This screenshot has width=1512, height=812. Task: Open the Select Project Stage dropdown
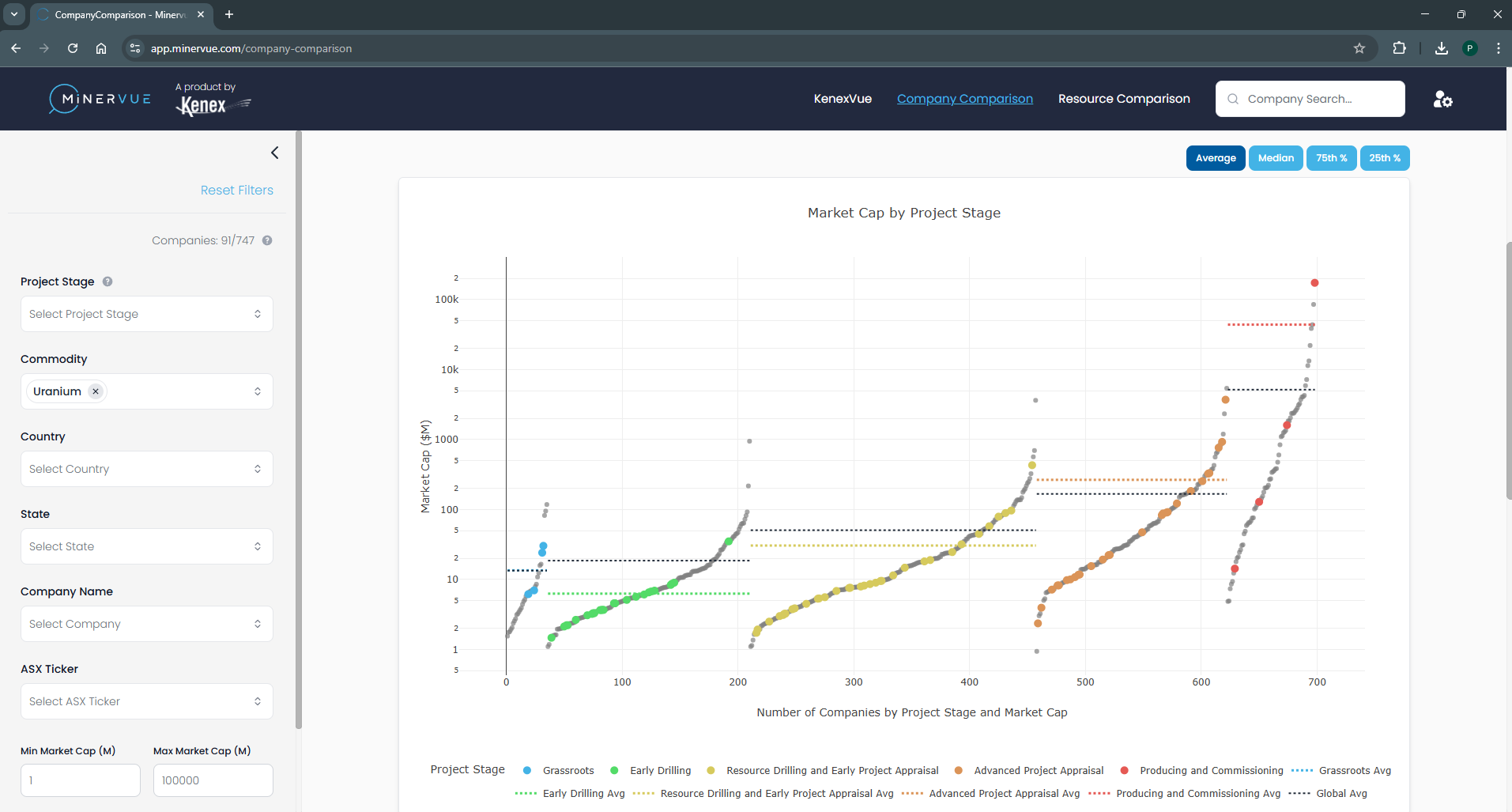tap(146, 314)
